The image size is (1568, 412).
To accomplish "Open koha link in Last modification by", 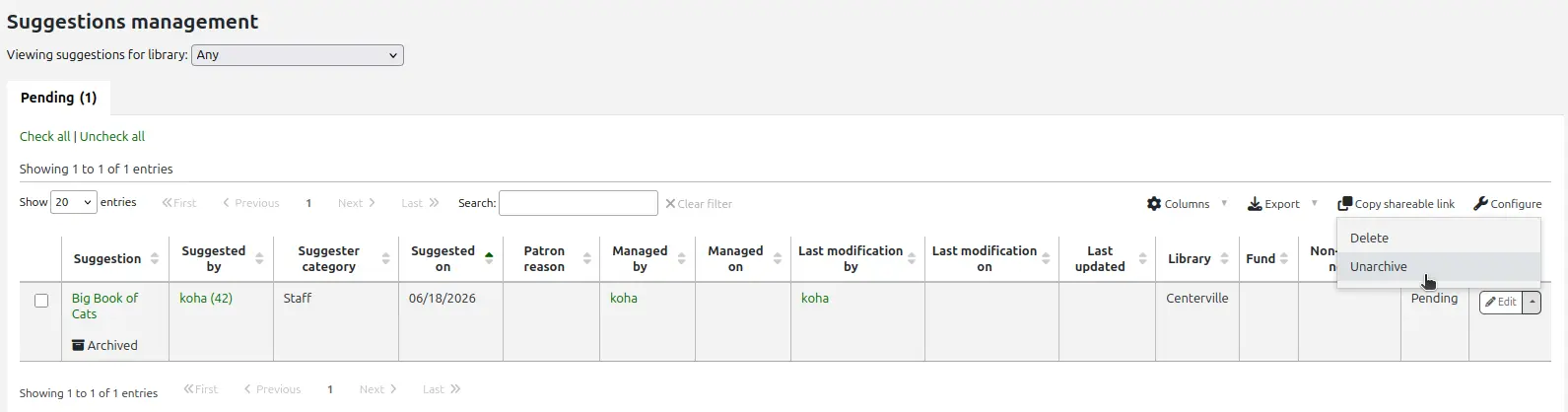I will [x=815, y=298].
